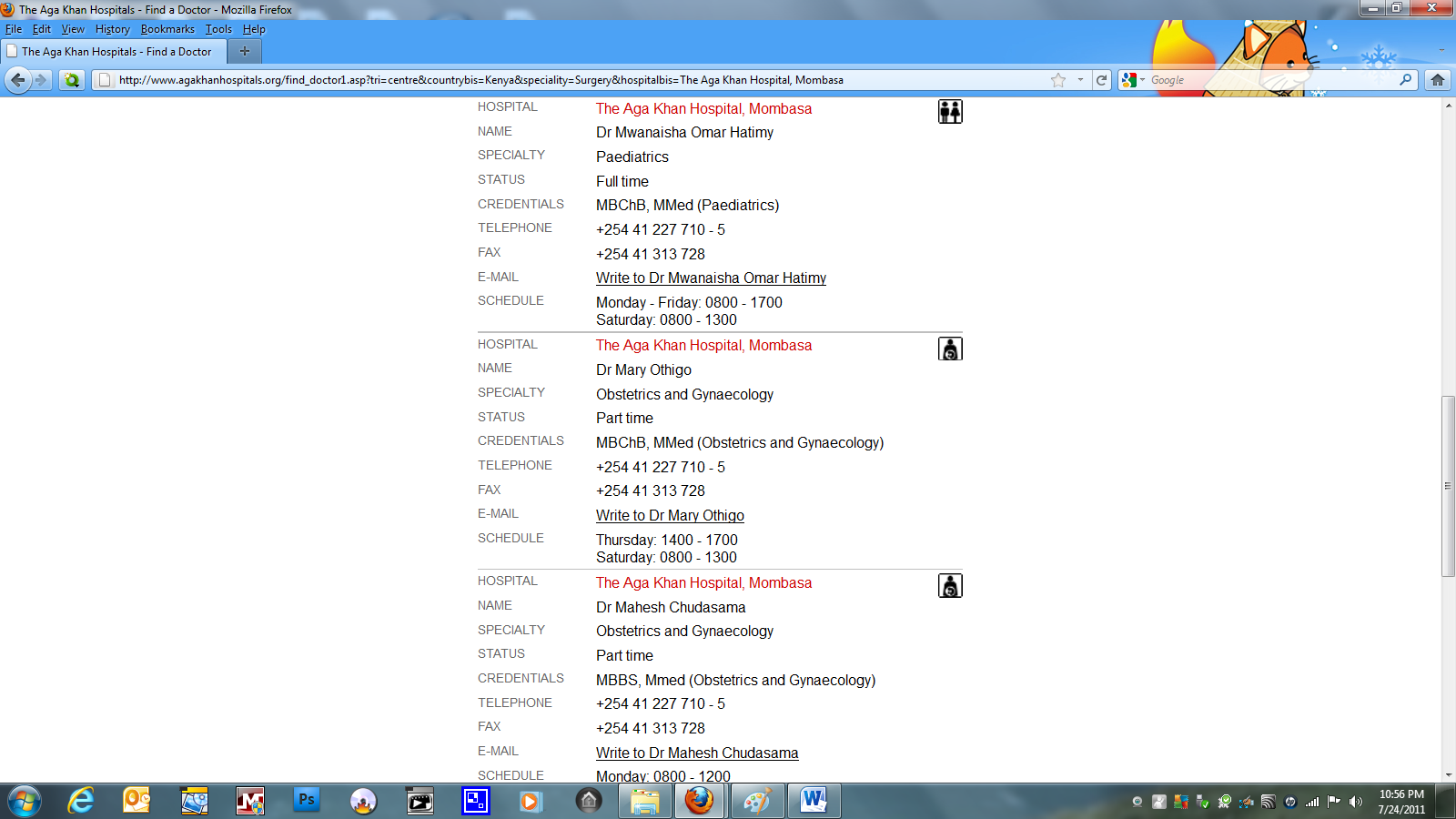Screen dimensions: 1456x819
Task: Click 'Write to Dr Mahesh Chudasama' link
Action: (x=697, y=753)
